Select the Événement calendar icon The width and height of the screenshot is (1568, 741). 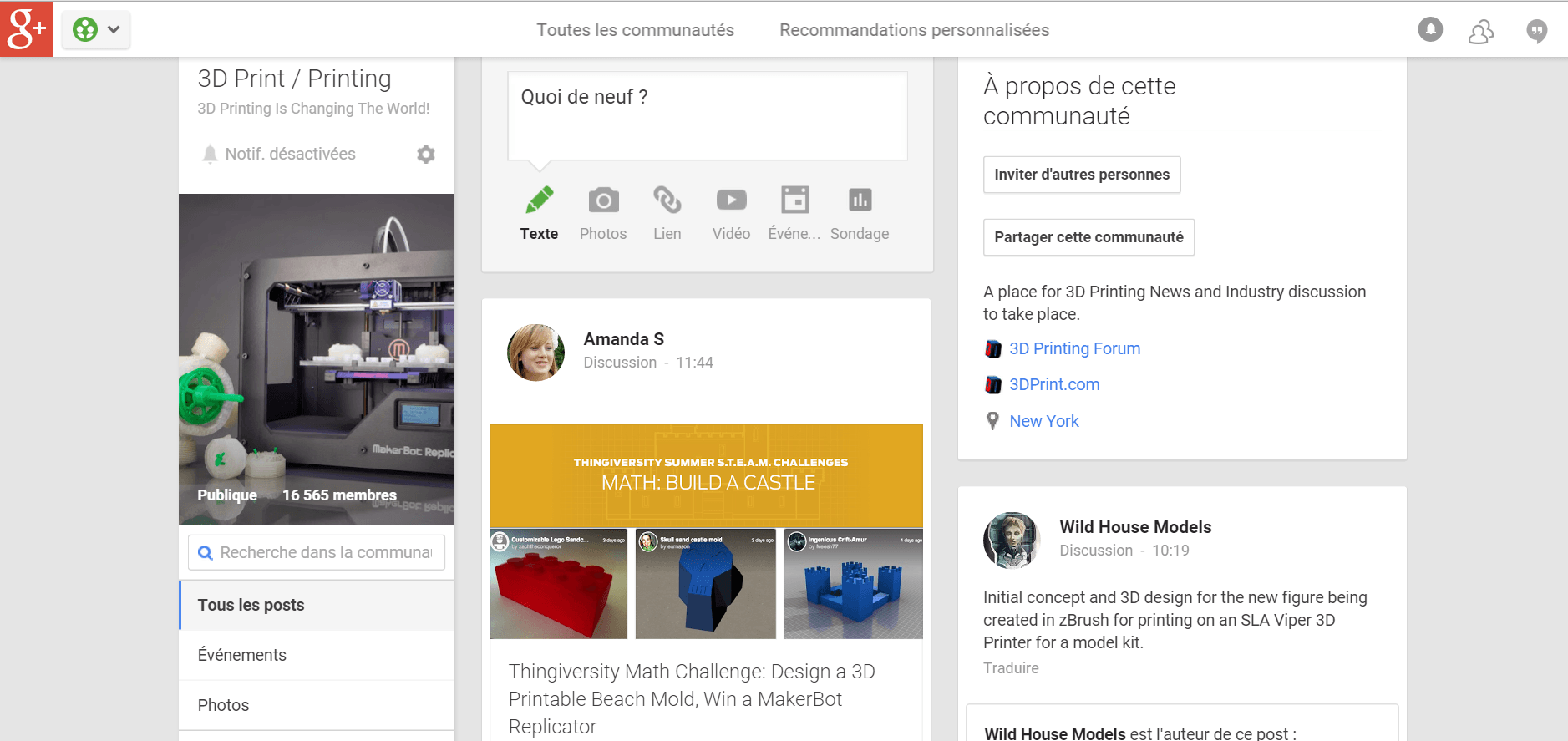pos(794,200)
